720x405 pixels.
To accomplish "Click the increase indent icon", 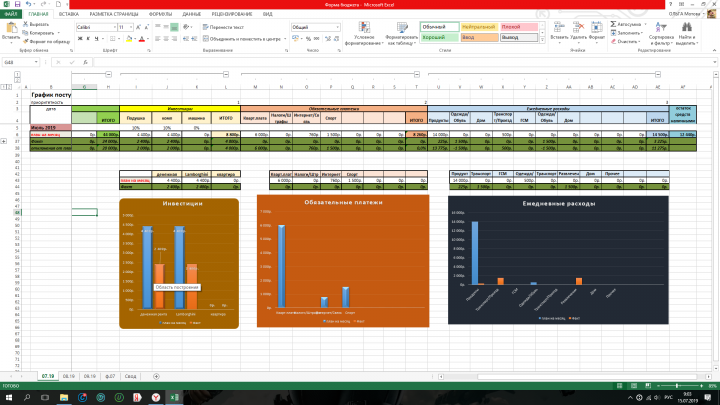I will pos(194,39).
